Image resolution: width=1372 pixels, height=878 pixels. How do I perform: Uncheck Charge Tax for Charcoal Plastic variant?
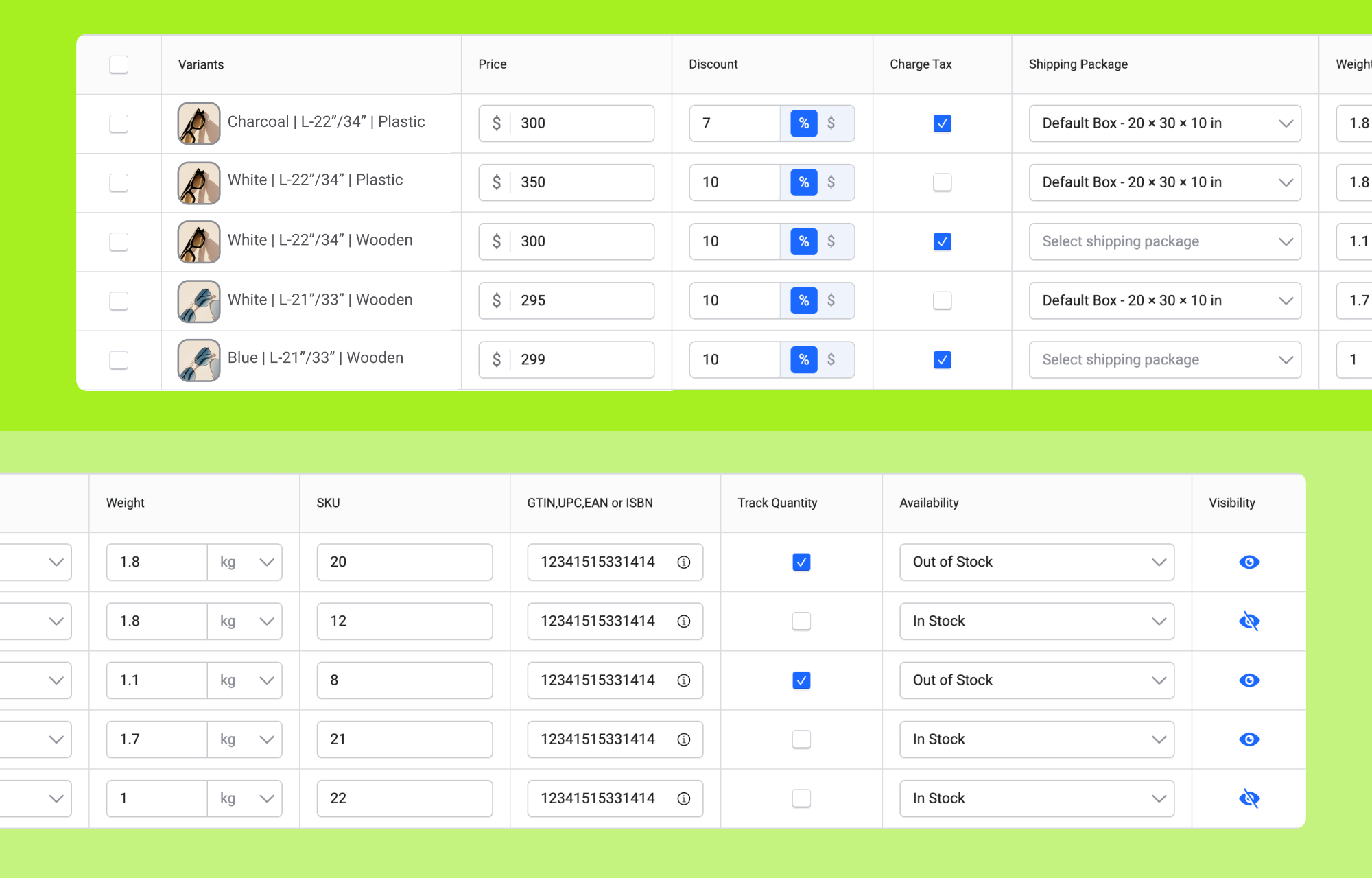pos(942,123)
